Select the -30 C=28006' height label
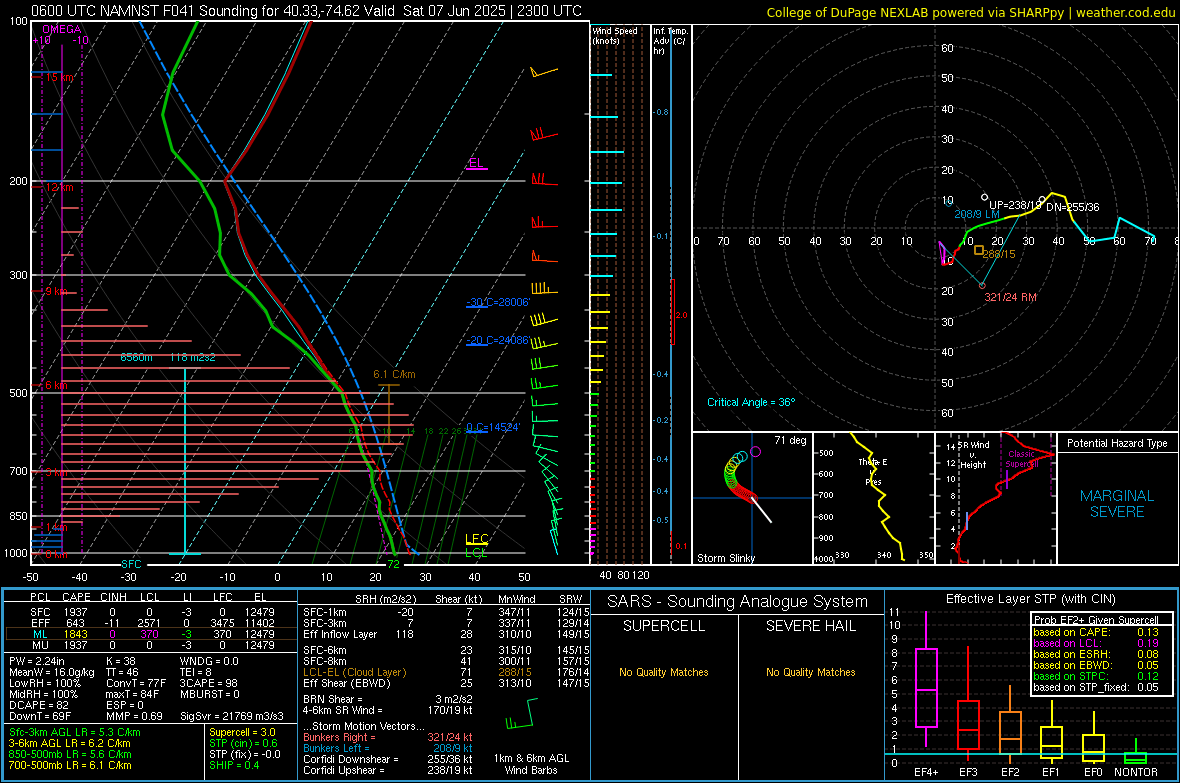 pyautogui.click(x=498, y=302)
